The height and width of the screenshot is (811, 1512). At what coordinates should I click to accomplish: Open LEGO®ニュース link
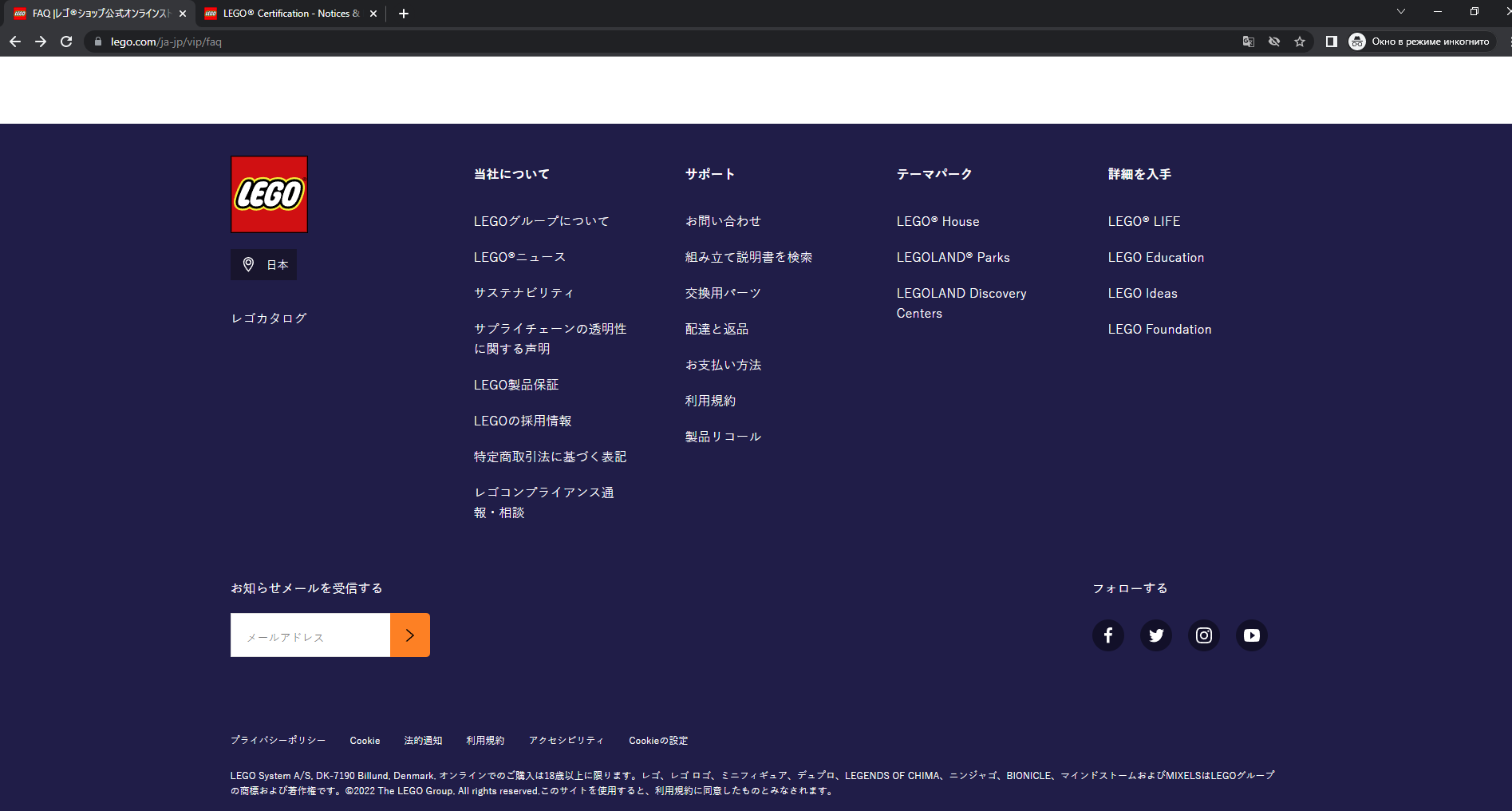[x=519, y=257]
